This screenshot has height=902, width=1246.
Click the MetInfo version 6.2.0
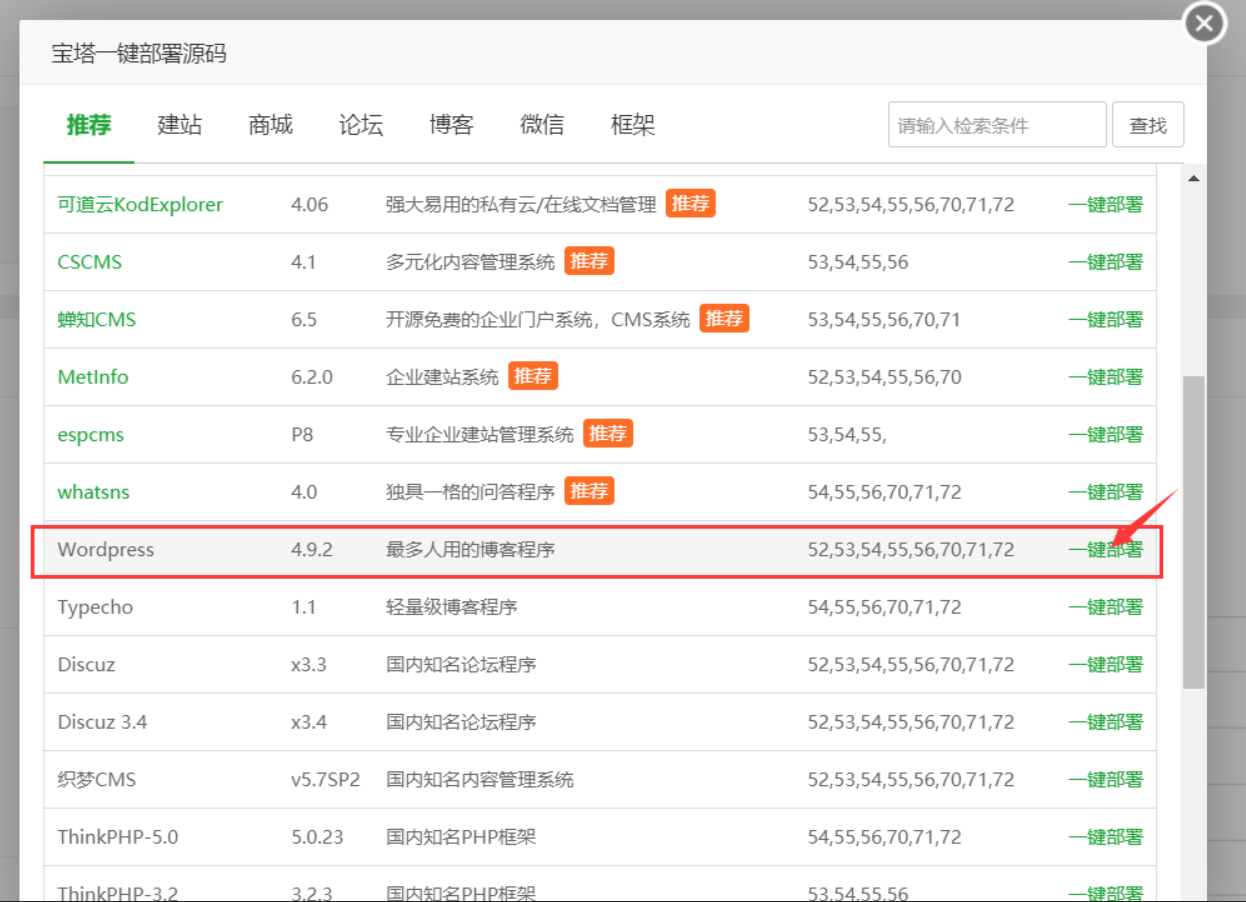click(311, 377)
